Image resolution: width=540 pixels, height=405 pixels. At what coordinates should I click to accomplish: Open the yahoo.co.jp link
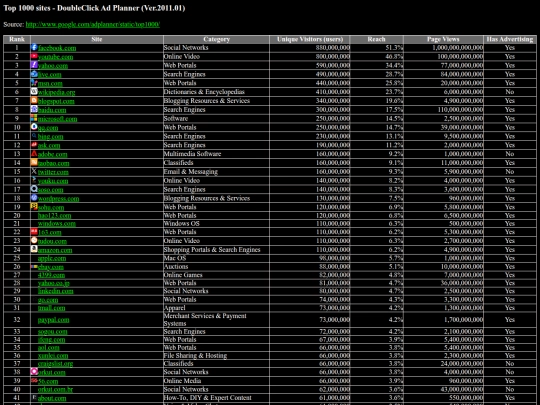54,283
